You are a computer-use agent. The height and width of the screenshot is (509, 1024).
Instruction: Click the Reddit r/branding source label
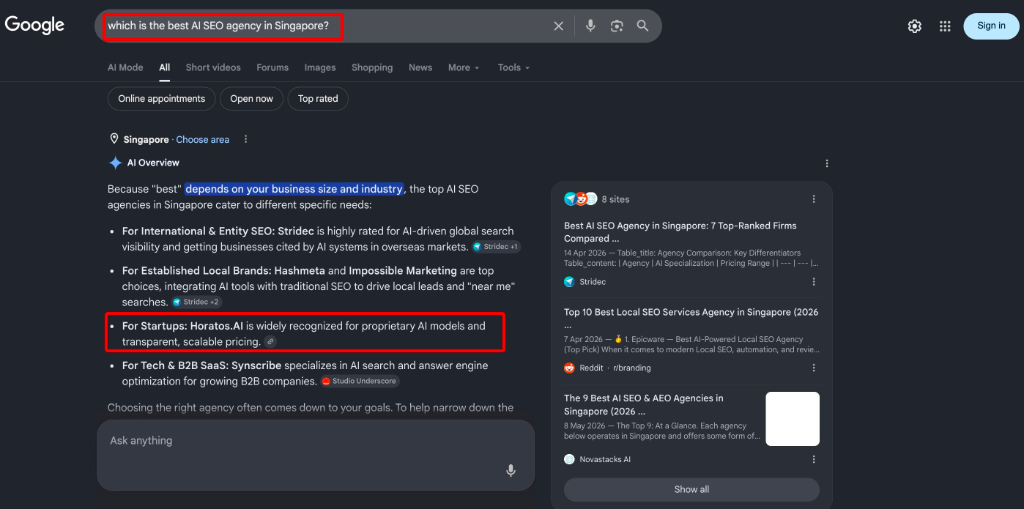(x=607, y=368)
